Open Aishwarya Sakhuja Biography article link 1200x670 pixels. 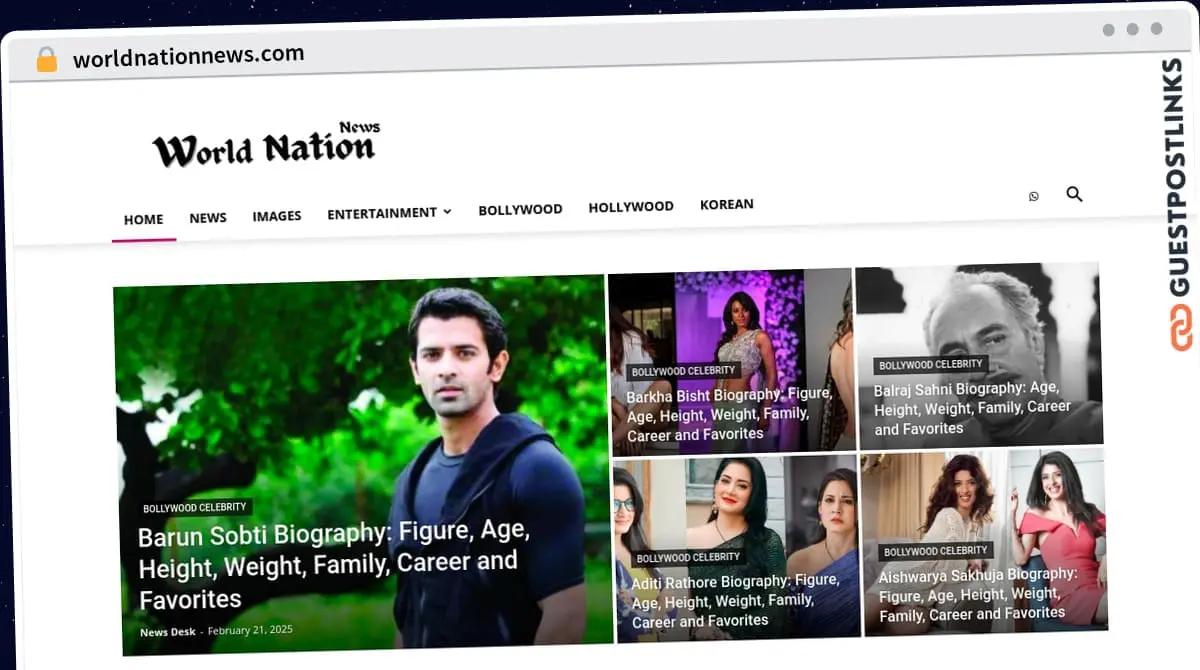coord(977,594)
